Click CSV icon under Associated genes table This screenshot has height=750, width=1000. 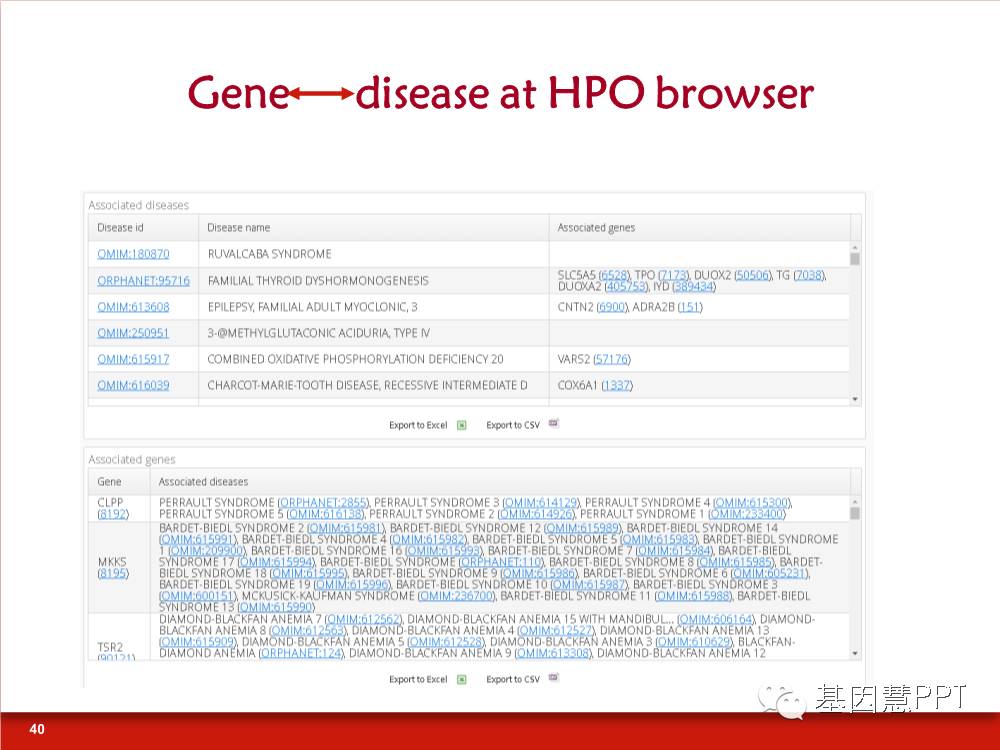(x=553, y=678)
